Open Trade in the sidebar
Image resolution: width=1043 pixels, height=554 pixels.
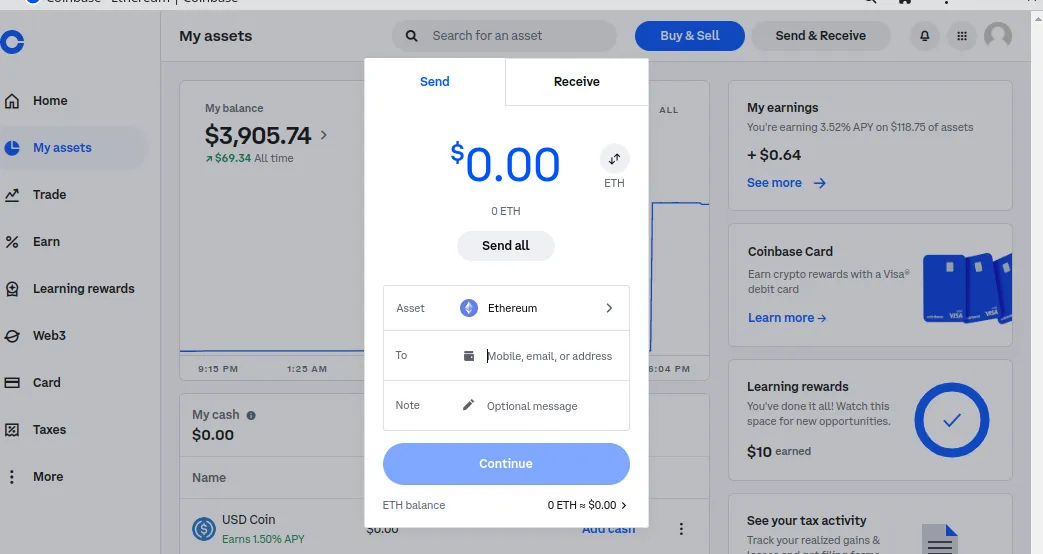click(x=49, y=195)
